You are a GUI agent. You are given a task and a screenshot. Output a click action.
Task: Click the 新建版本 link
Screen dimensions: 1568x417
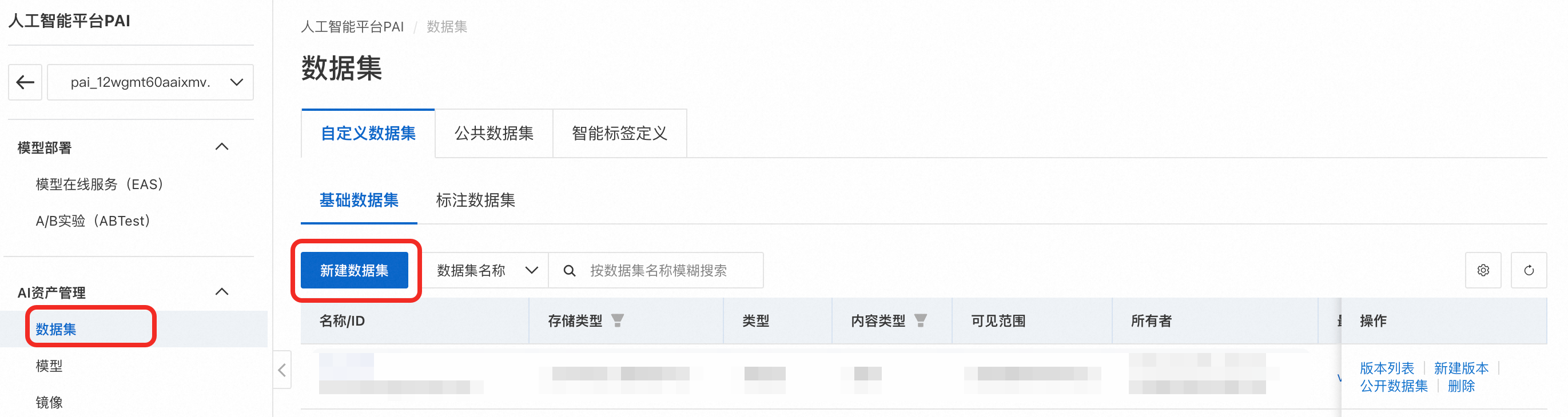[x=1461, y=368]
